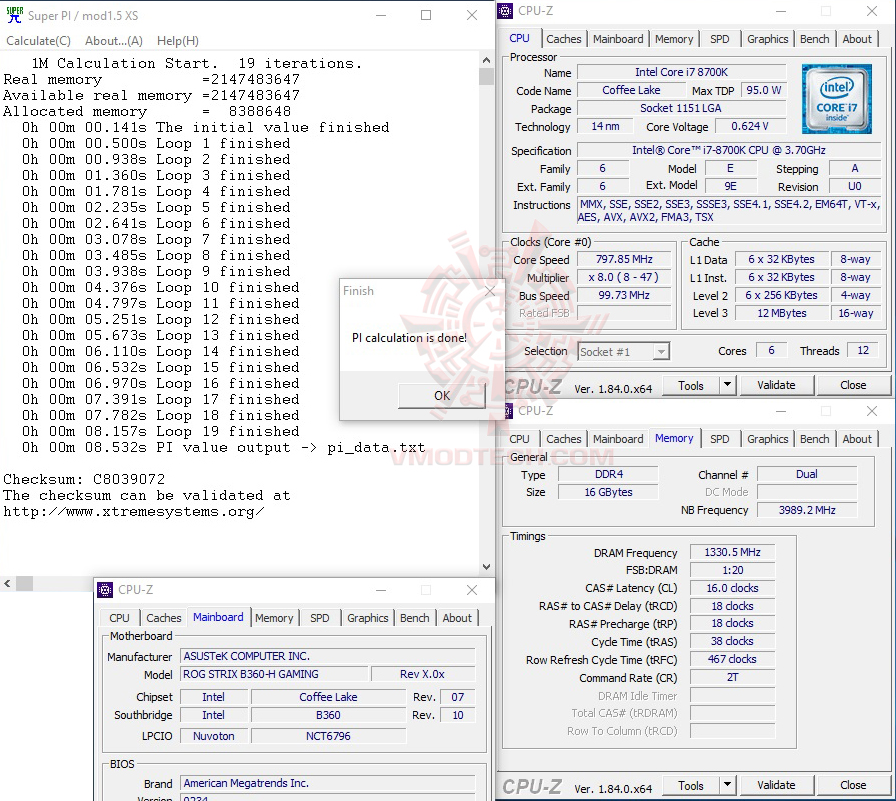Click OK on the PI calculation done dialog
This screenshot has height=801, width=896.
(x=441, y=396)
